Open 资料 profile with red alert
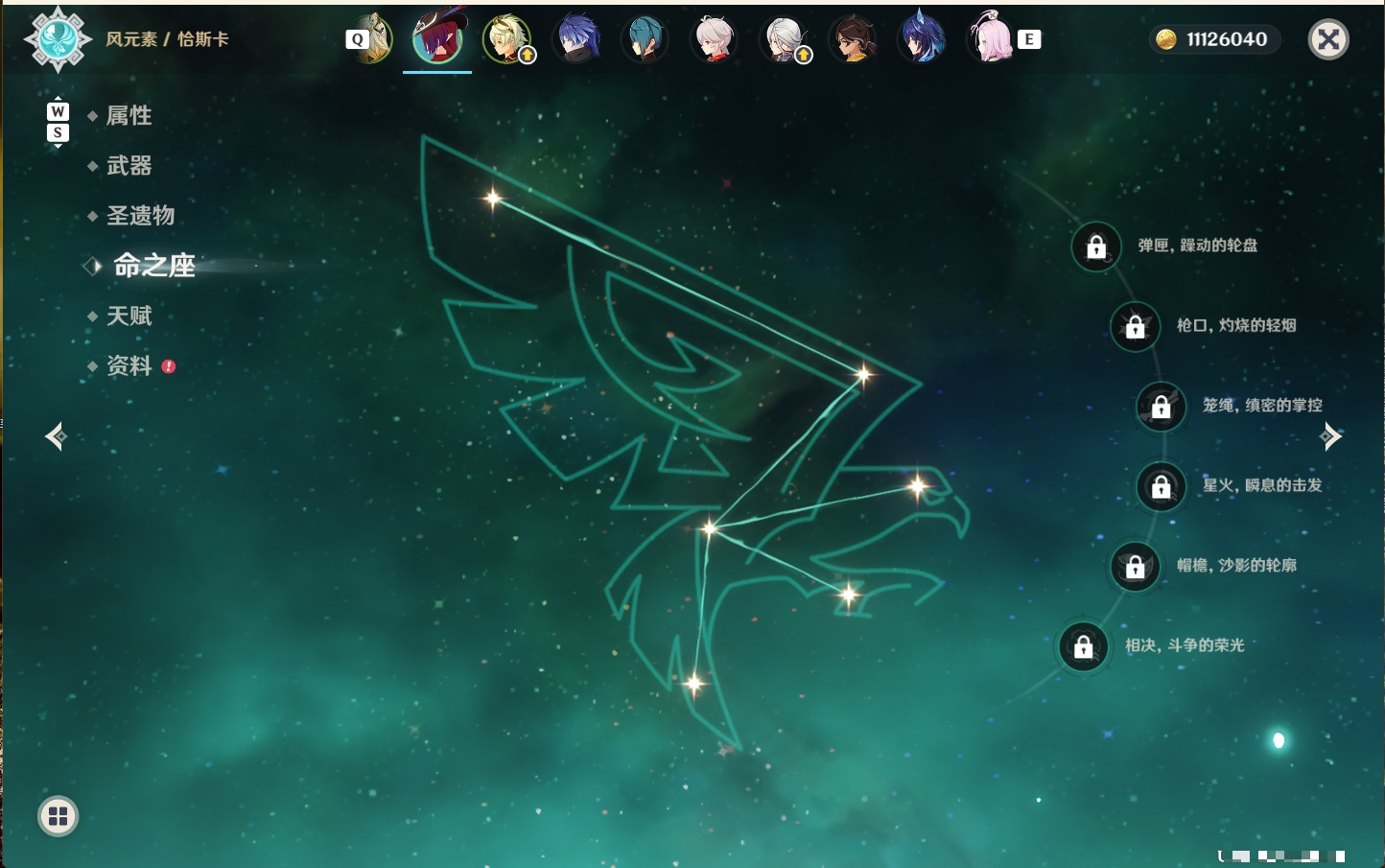1385x868 pixels. pyautogui.click(x=130, y=365)
